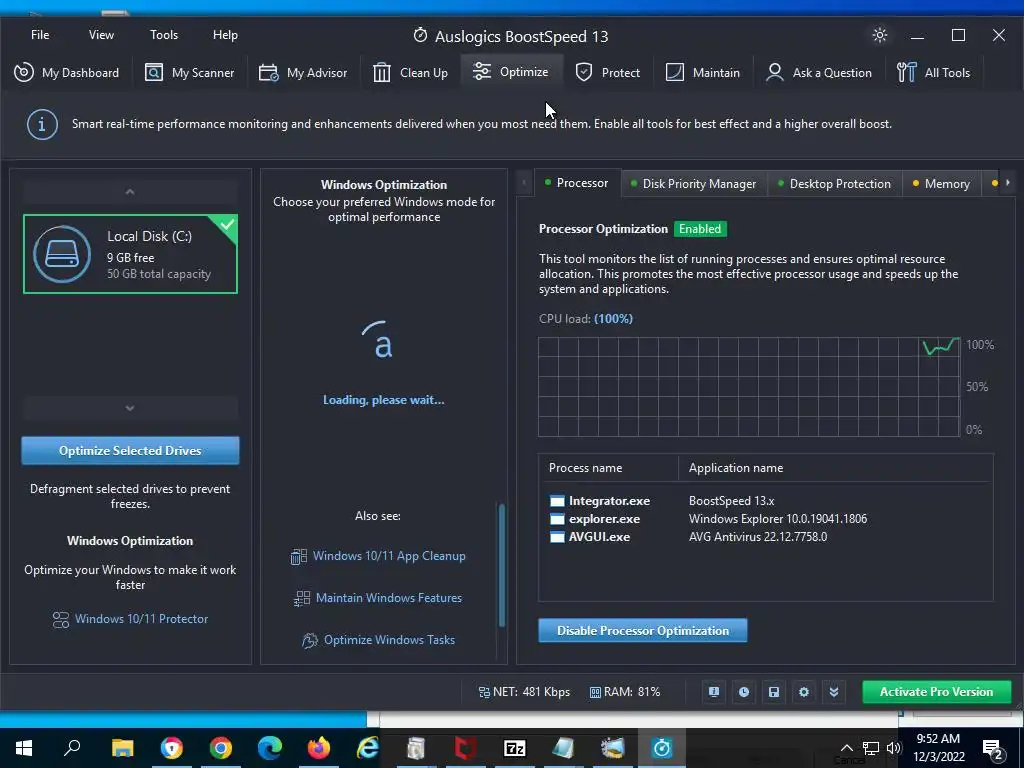This screenshot has height=768, width=1024.
Task: Toggle the light/dark theme sun icon
Action: pyautogui.click(x=880, y=35)
